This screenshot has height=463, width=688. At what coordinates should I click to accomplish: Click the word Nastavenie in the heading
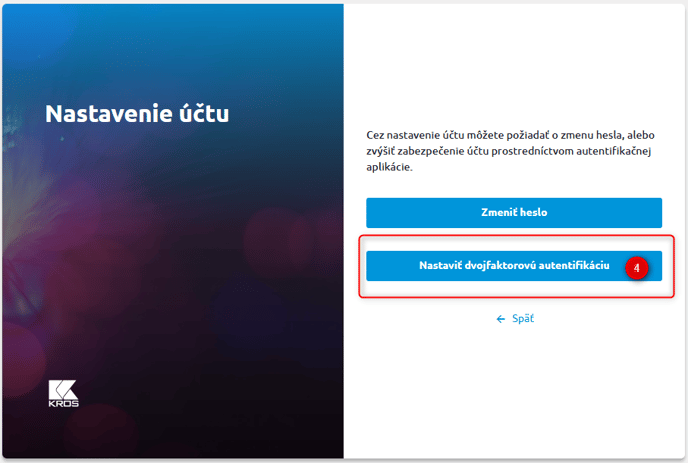(x=109, y=114)
